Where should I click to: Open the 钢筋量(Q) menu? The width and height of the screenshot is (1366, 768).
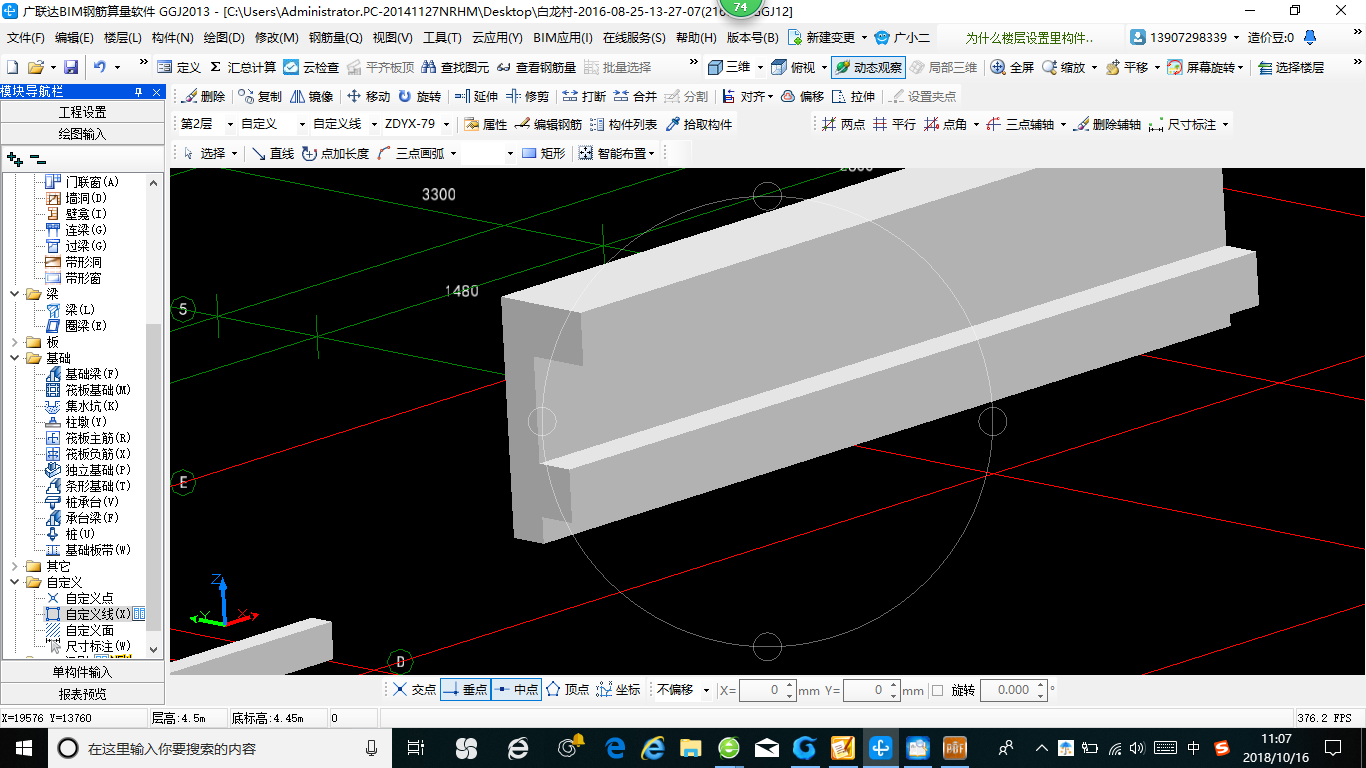coord(335,38)
